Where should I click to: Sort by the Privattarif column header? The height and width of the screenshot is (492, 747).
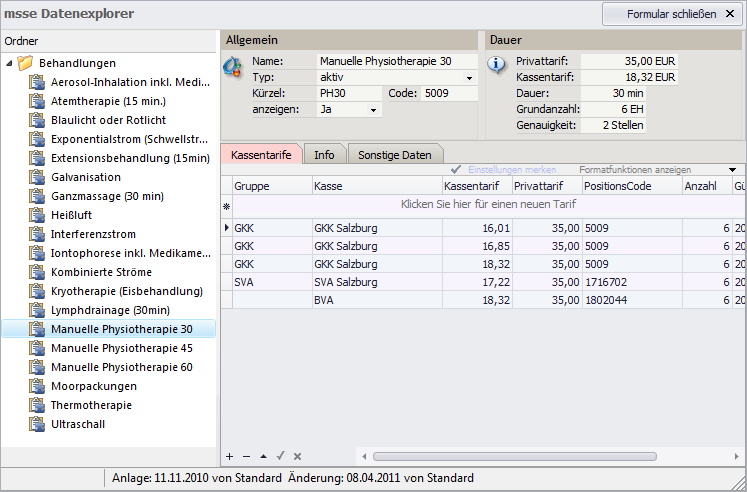coord(547,186)
